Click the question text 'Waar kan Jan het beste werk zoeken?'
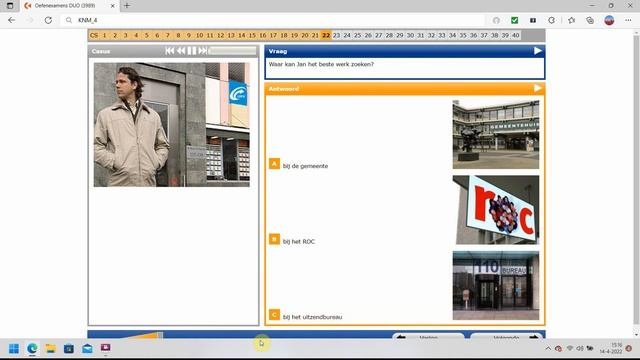This screenshot has height=360, width=640. point(321,64)
